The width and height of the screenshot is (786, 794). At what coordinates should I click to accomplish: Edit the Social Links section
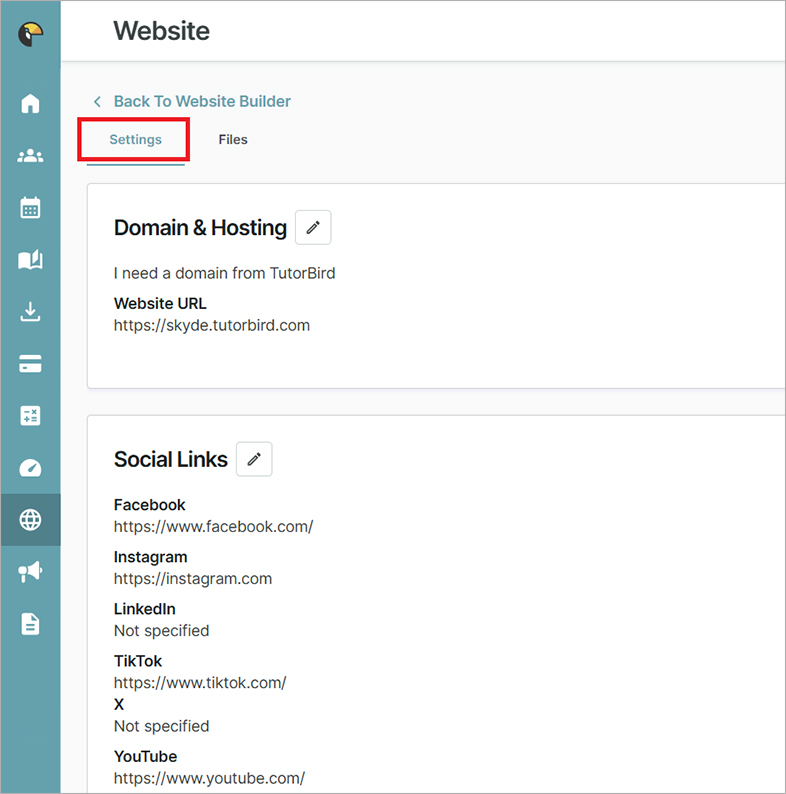254,459
